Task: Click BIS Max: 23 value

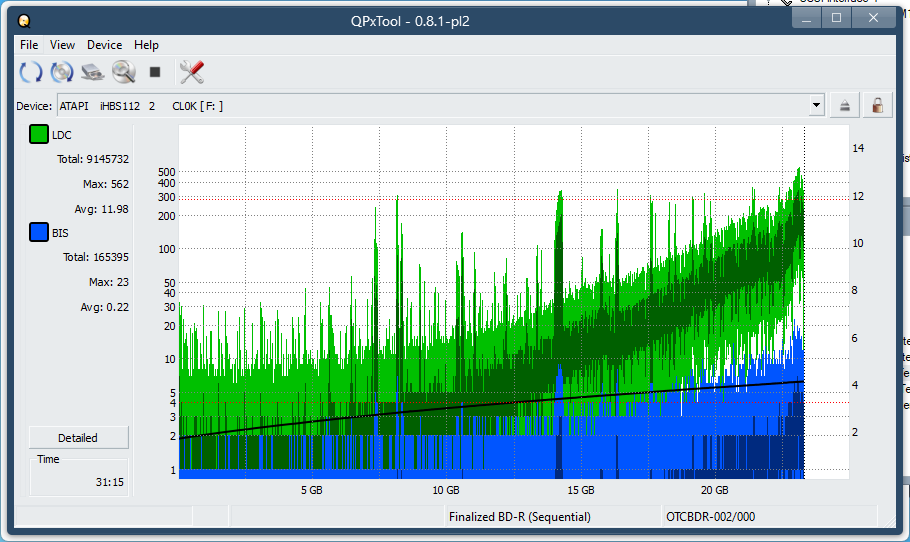Action: coord(109,282)
